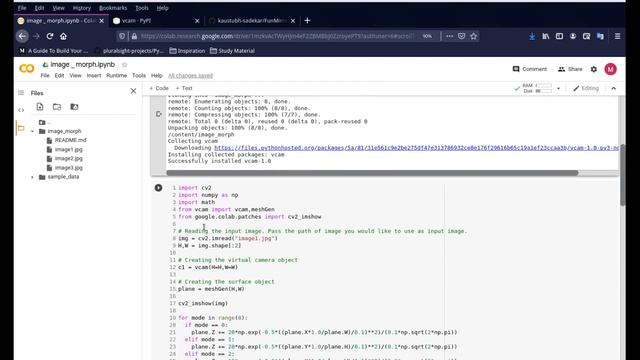Click the mount Drive icon in Files panel
The height and width of the screenshot is (360, 640).
coord(74,107)
